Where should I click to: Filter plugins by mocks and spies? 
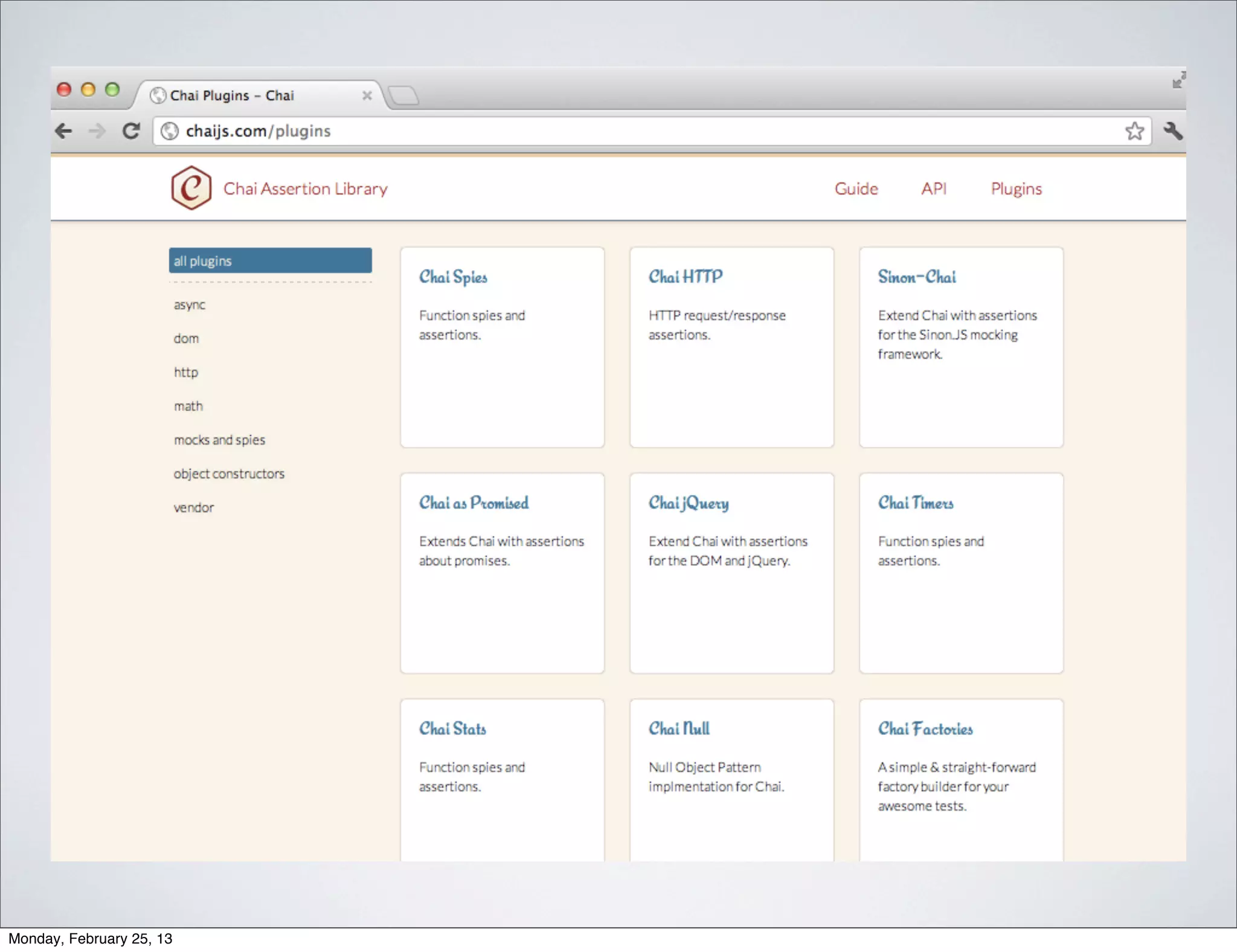(x=219, y=440)
